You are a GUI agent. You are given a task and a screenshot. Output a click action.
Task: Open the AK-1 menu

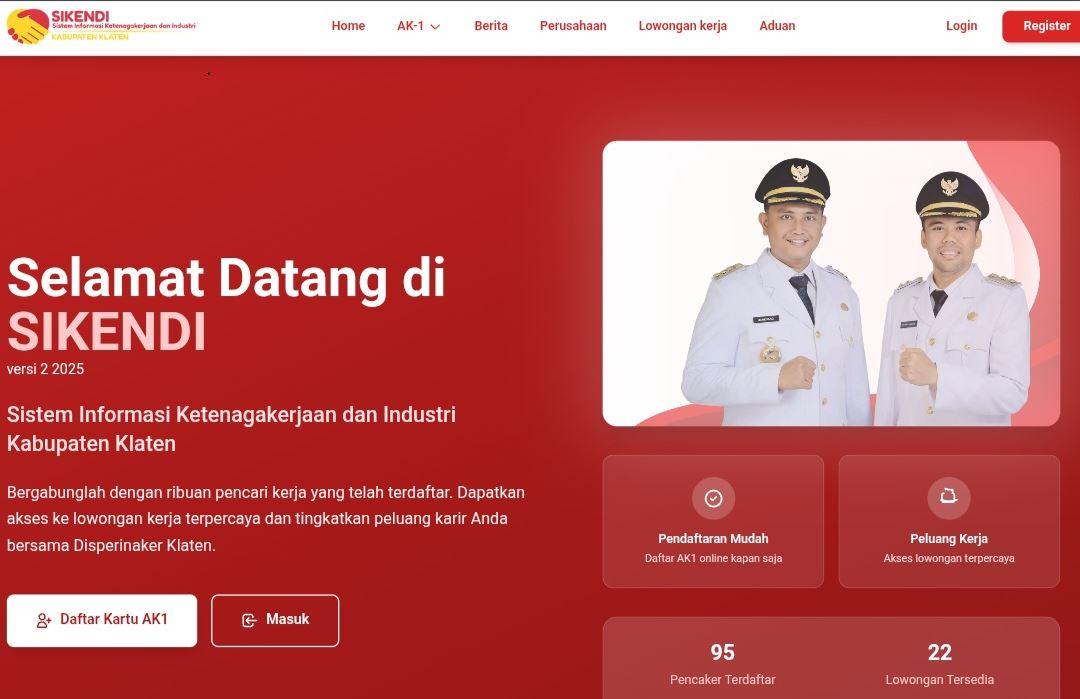tap(418, 26)
